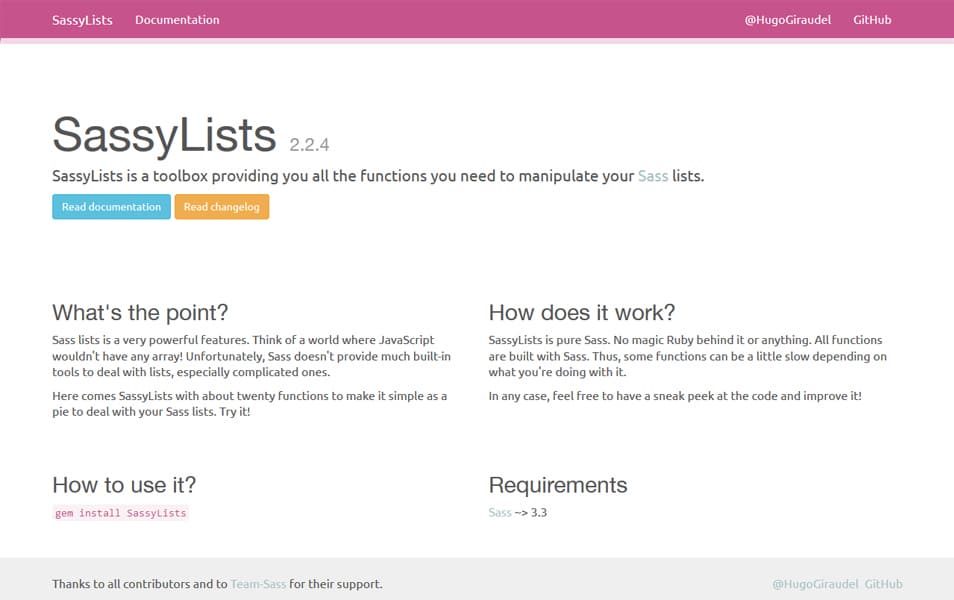The height and width of the screenshot is (600, 954).
Task: Click the What's the point? heading
Action: click(x=140, y=312)
